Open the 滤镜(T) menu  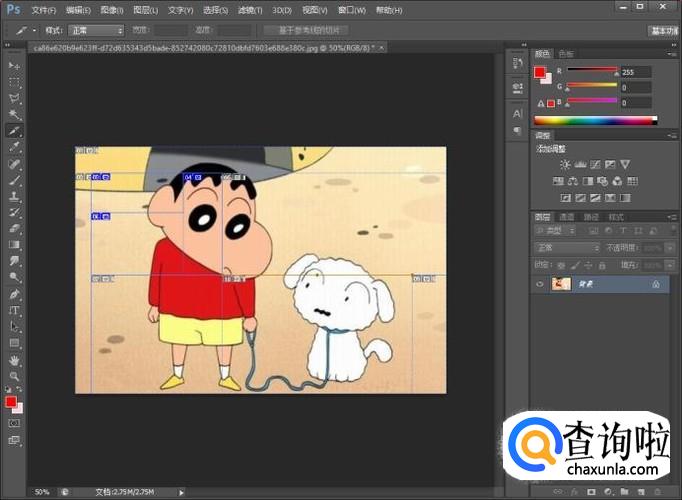pos(250,10)
